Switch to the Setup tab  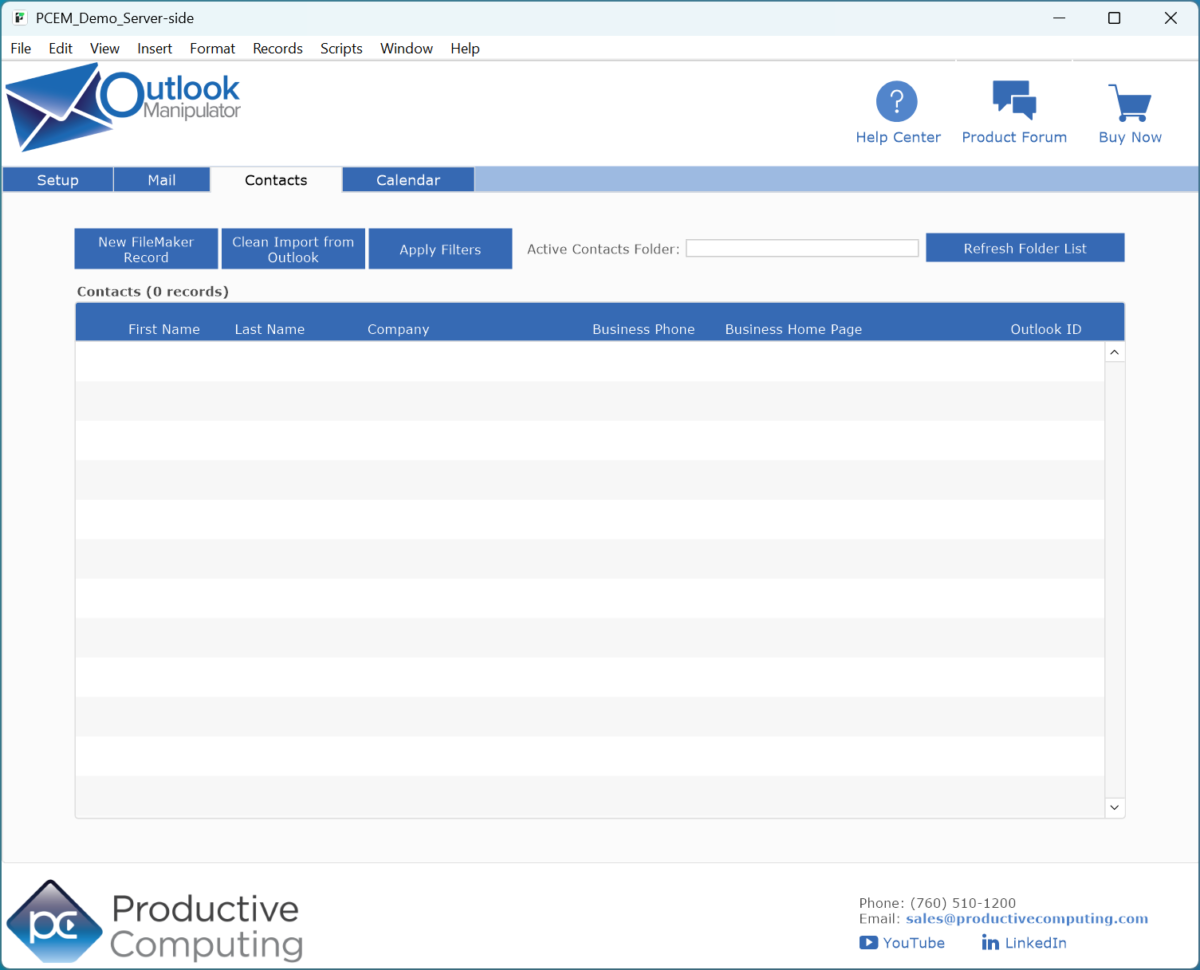click(x=58, y=180)
